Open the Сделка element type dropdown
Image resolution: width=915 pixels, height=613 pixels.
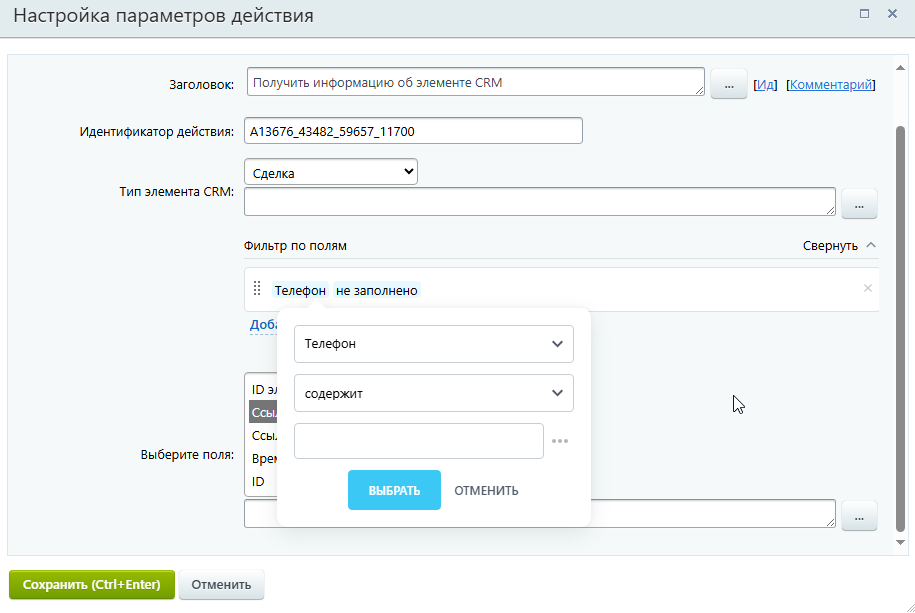point(330,172)
